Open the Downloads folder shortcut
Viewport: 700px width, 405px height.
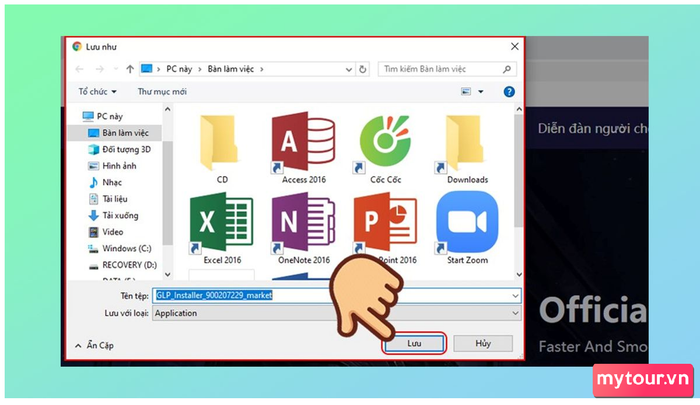point(467,149)
